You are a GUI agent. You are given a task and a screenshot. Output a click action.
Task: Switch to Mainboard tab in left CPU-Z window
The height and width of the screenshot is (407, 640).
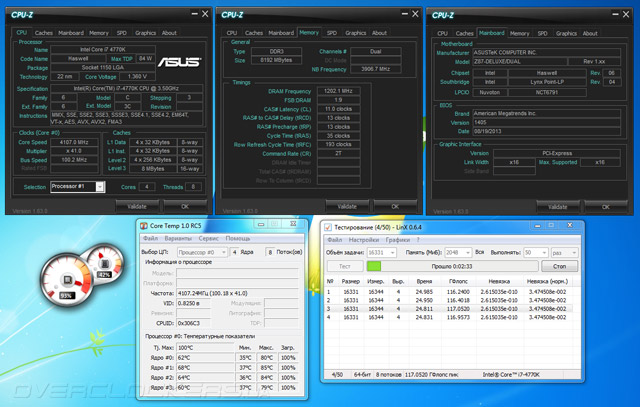tap(71, 33)
